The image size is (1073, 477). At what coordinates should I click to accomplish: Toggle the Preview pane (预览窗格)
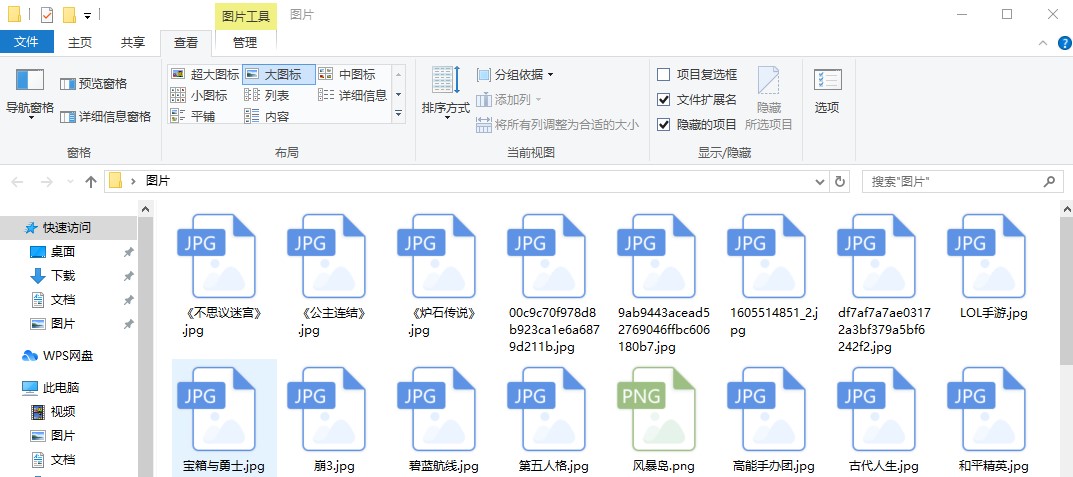click(x=94, y=83)
